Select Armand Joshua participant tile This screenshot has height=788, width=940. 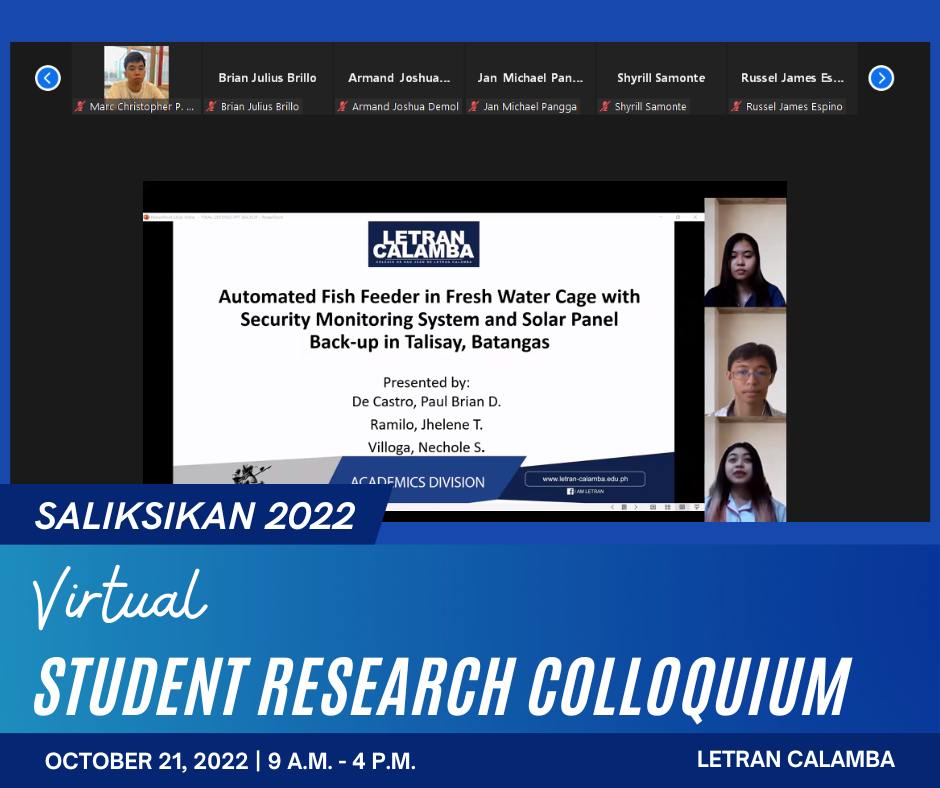(x=399, y=78)
